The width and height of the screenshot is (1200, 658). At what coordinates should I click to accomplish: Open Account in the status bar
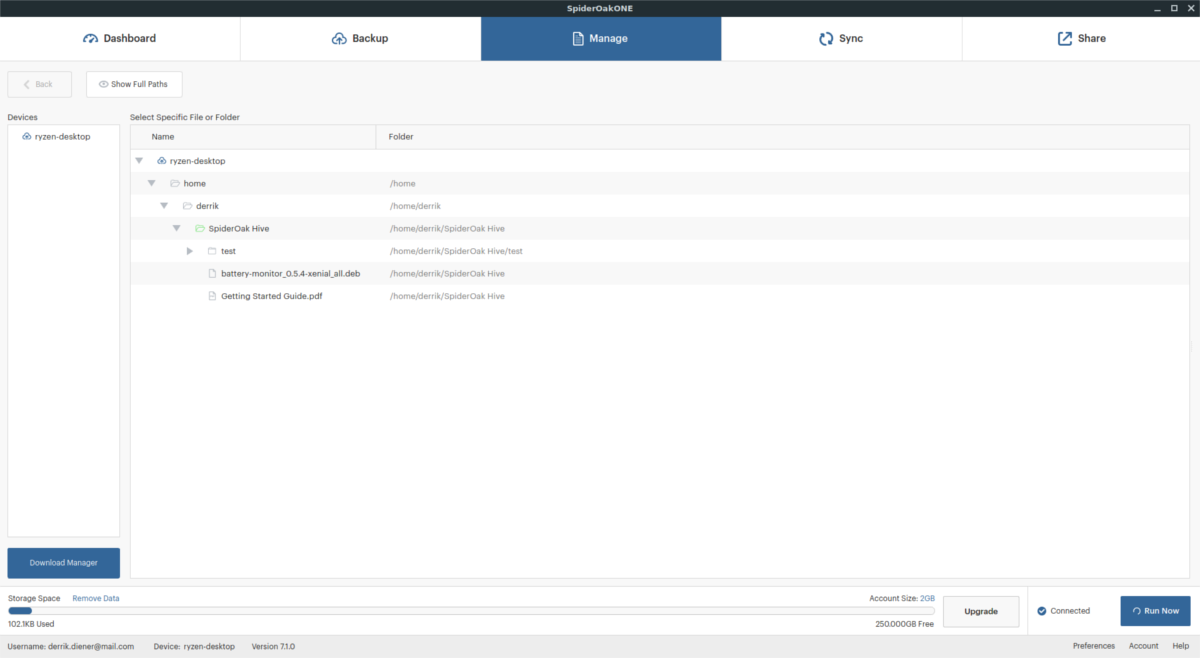1144,646
